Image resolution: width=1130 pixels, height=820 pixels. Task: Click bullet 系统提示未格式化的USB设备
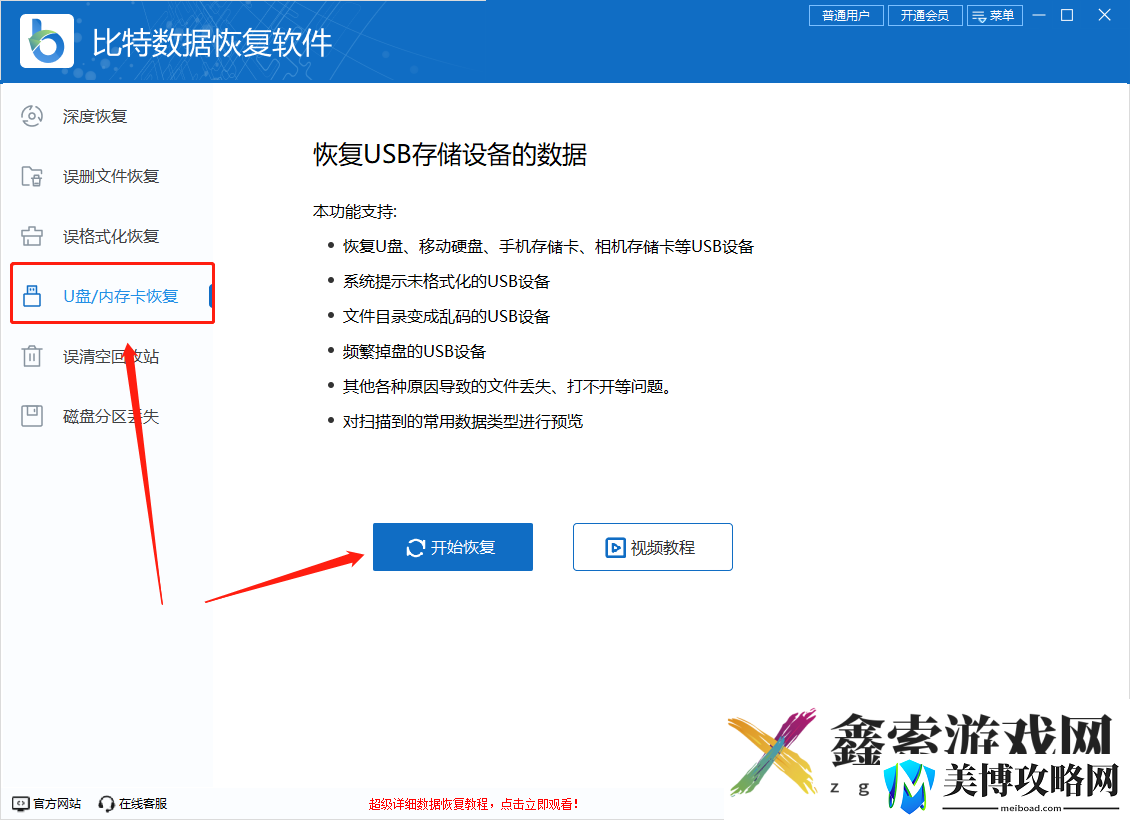coord(446,281)
